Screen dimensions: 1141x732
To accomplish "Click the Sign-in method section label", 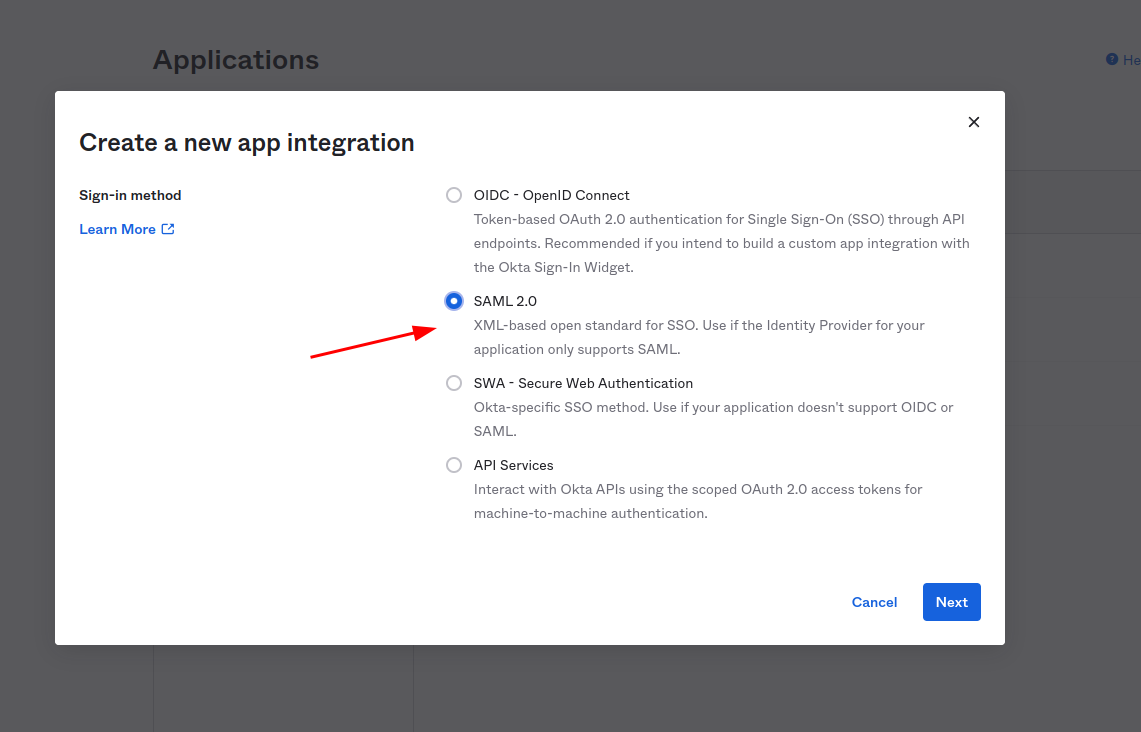I will [x=130, y=195].
